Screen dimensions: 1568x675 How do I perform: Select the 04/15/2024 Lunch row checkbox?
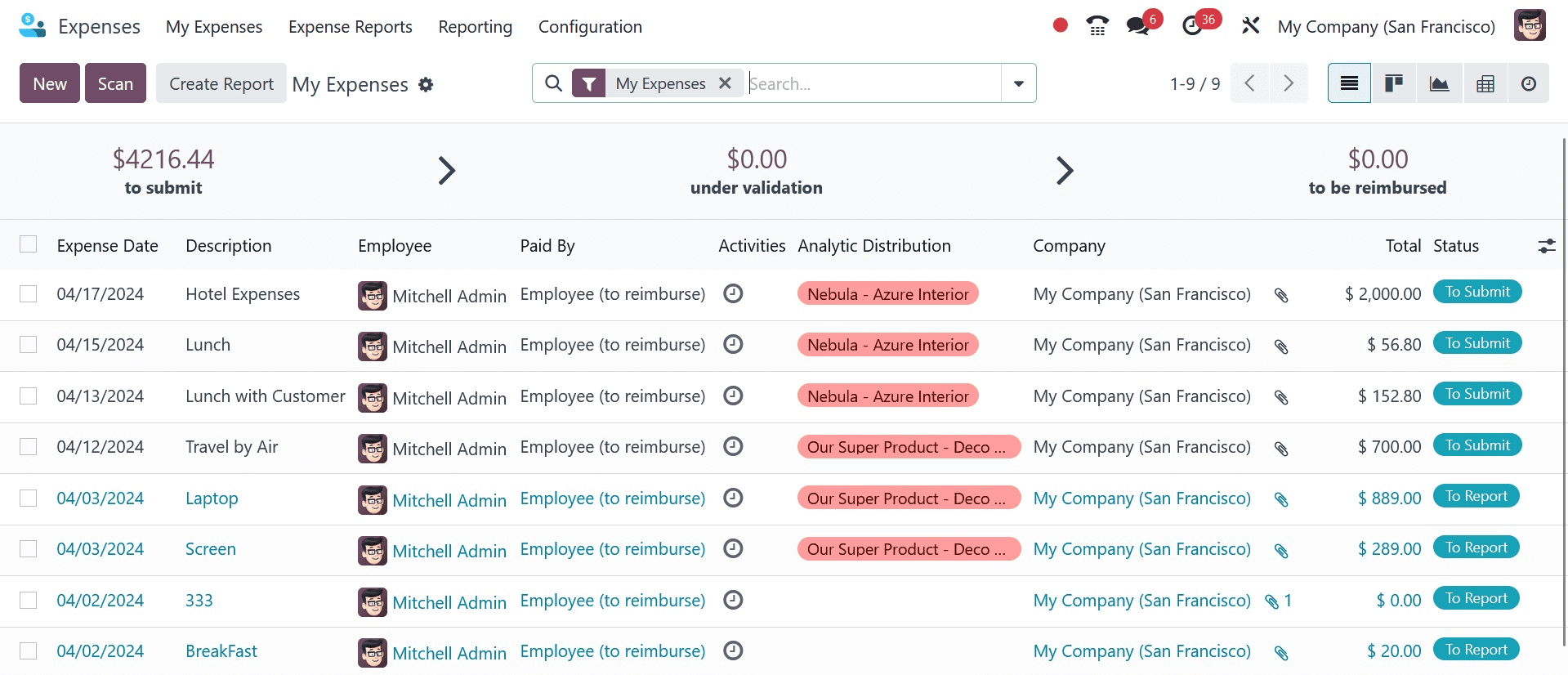tap(29, 344)
